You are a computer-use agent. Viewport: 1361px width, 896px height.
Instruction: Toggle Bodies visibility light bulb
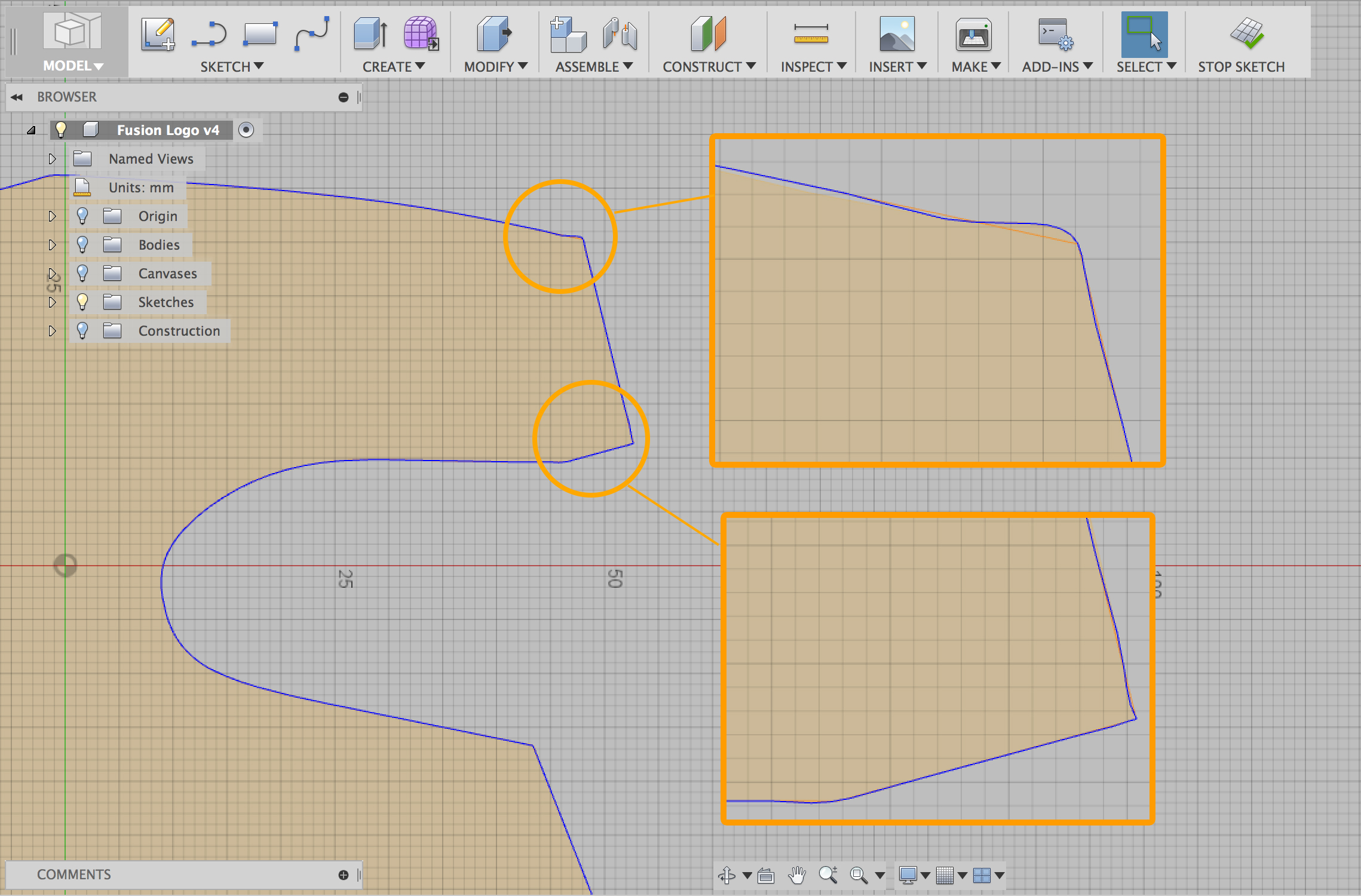pos(82,244)
